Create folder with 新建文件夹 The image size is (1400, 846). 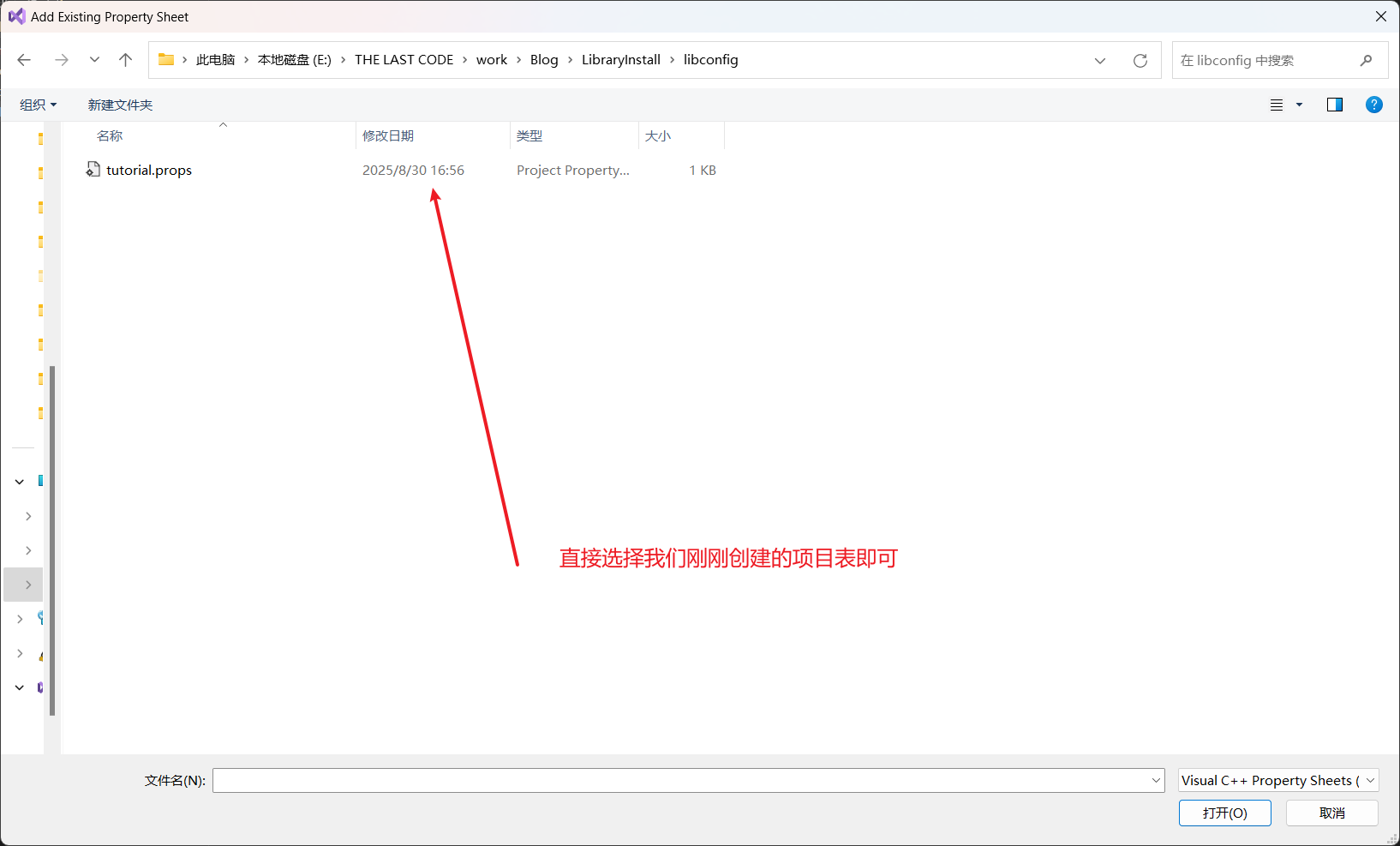(x=120, y=105)
